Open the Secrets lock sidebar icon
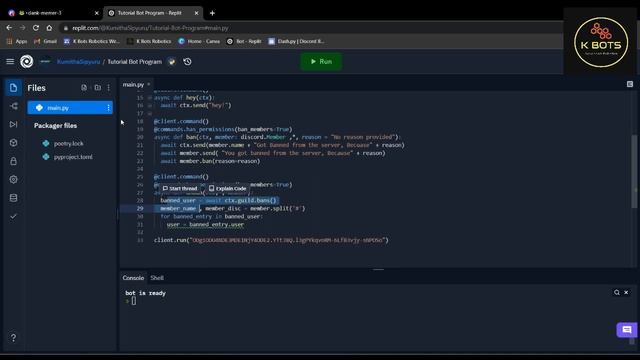This screenshot has height=360, width=640. (13, 161)
